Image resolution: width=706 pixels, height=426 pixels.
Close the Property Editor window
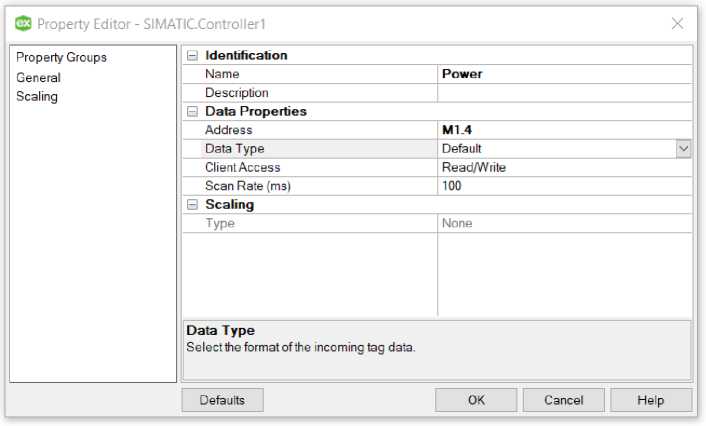pos(677,23)
